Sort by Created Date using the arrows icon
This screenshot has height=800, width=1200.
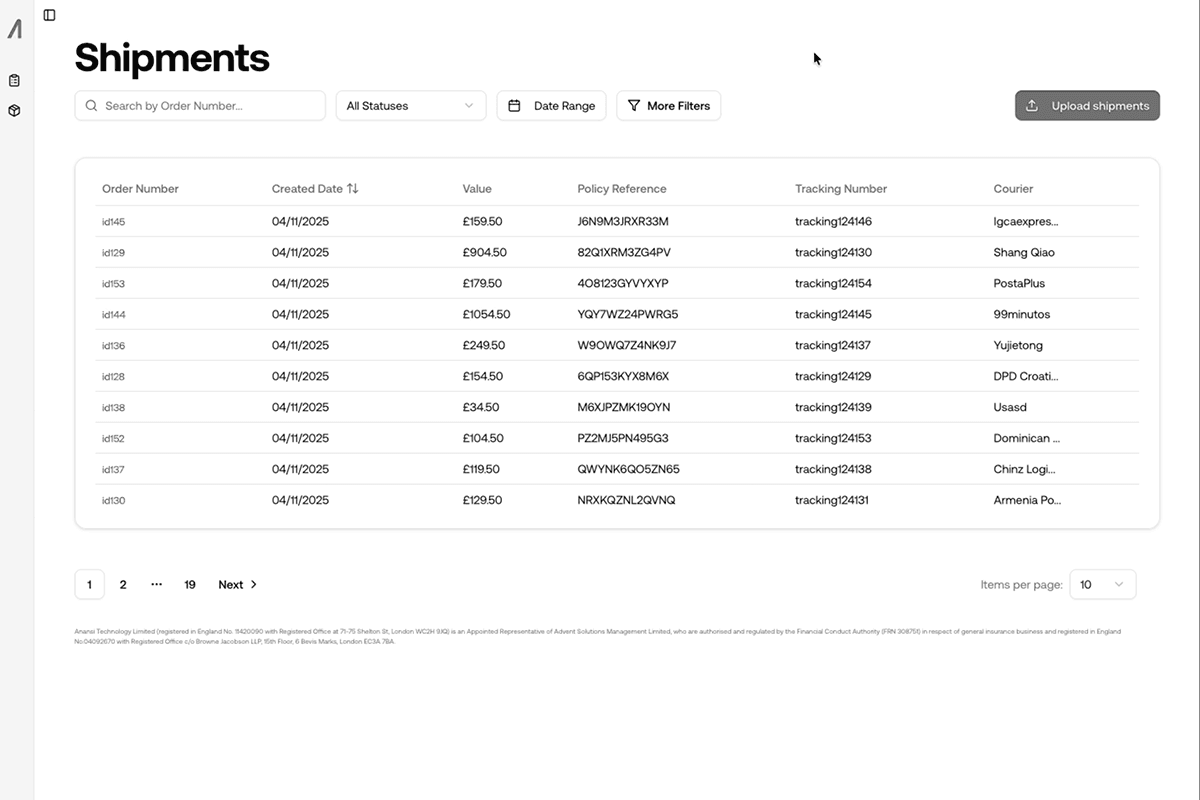353,189
